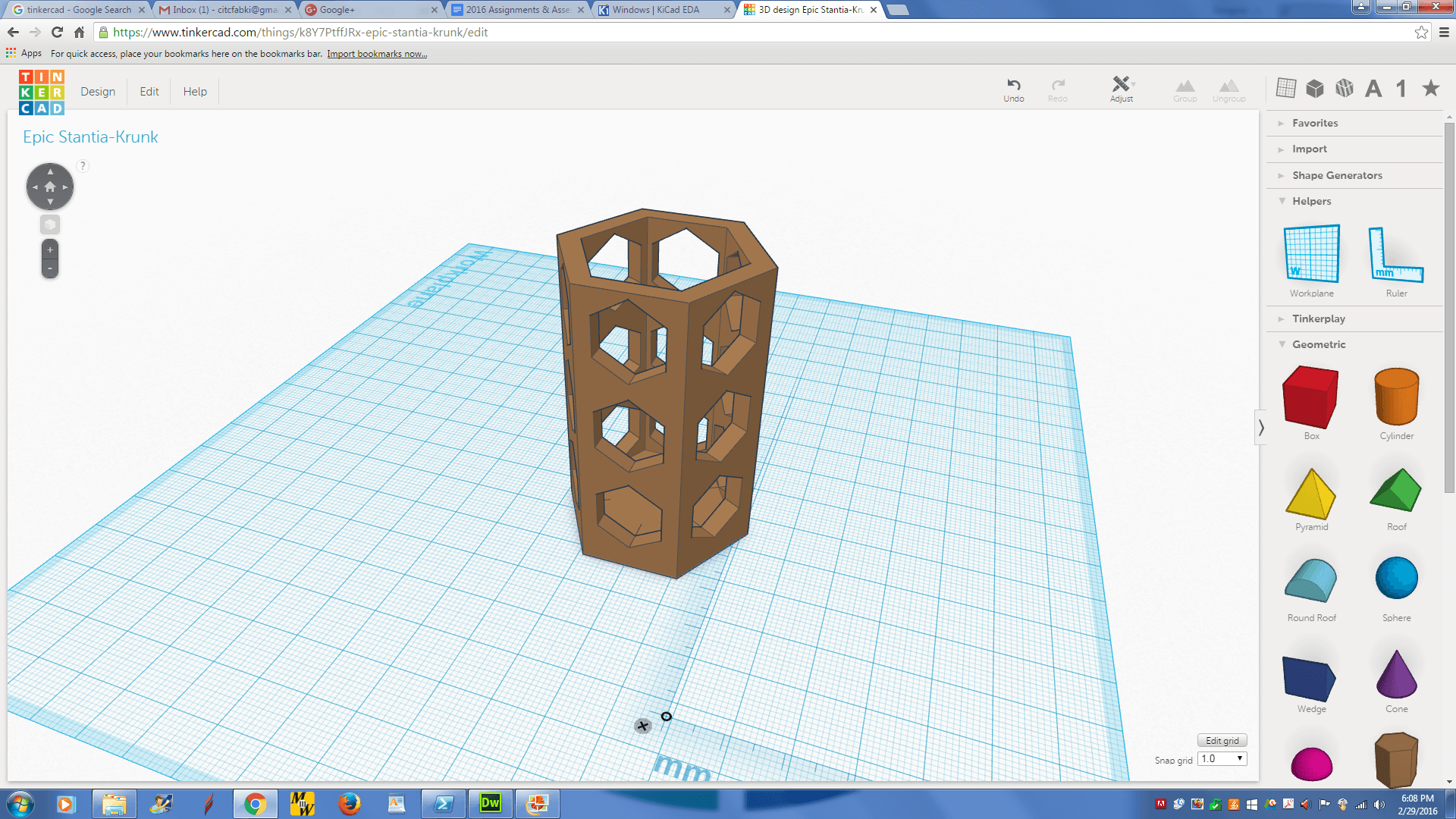Click the Undo icon
Image resolution: width=1456 pixels, height=819 pixels.
click(x=1013, y=89)
